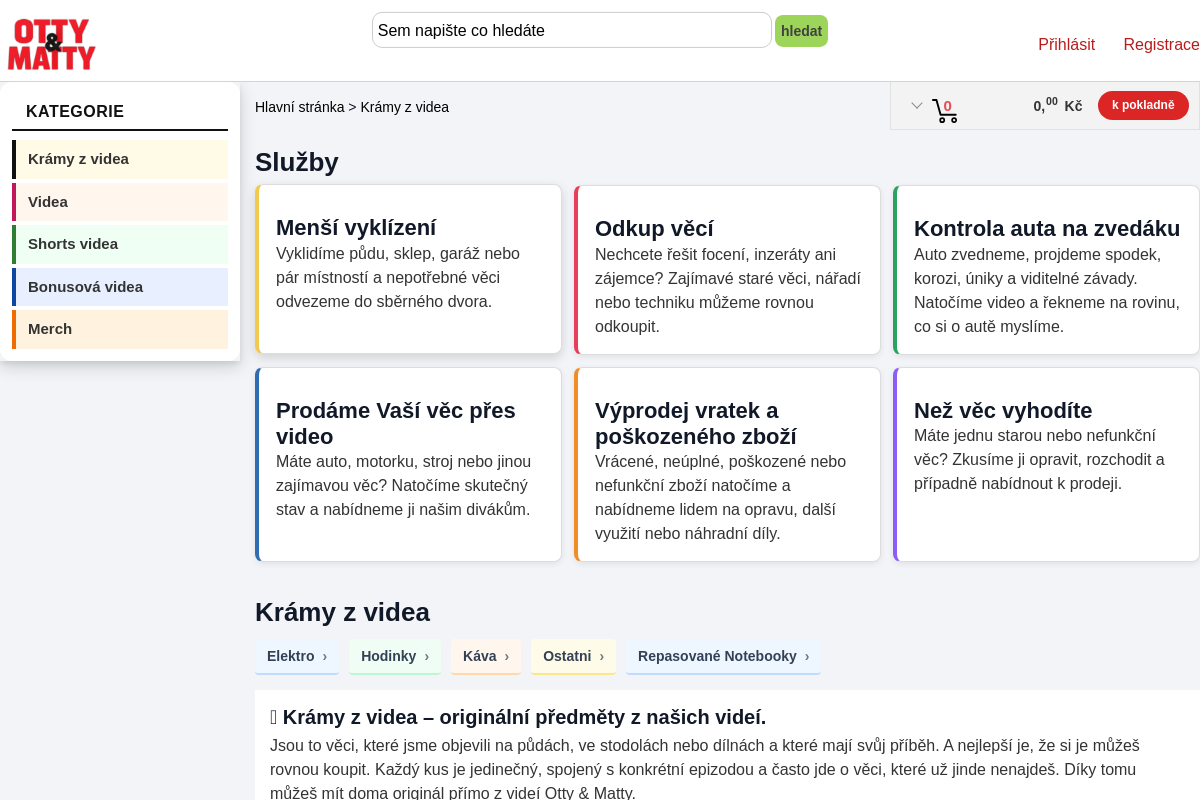
Task: Open the Odkup věcí service card
Action: point(727,269)
